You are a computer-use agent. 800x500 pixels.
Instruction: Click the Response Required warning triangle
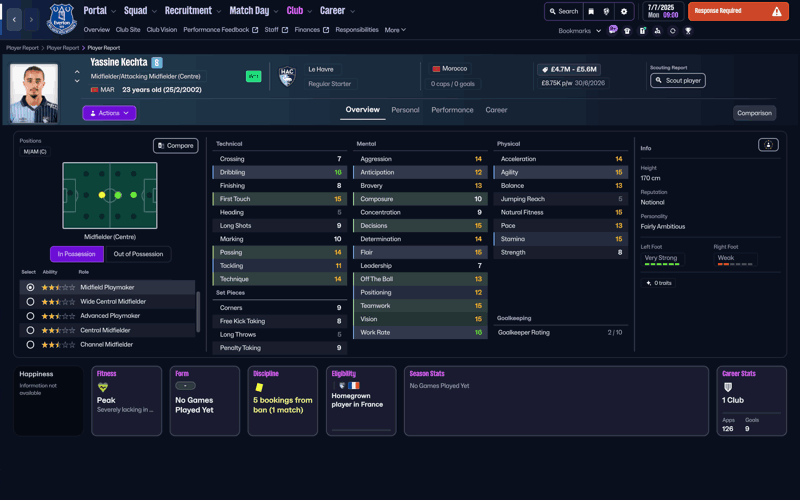coord(777,12)
